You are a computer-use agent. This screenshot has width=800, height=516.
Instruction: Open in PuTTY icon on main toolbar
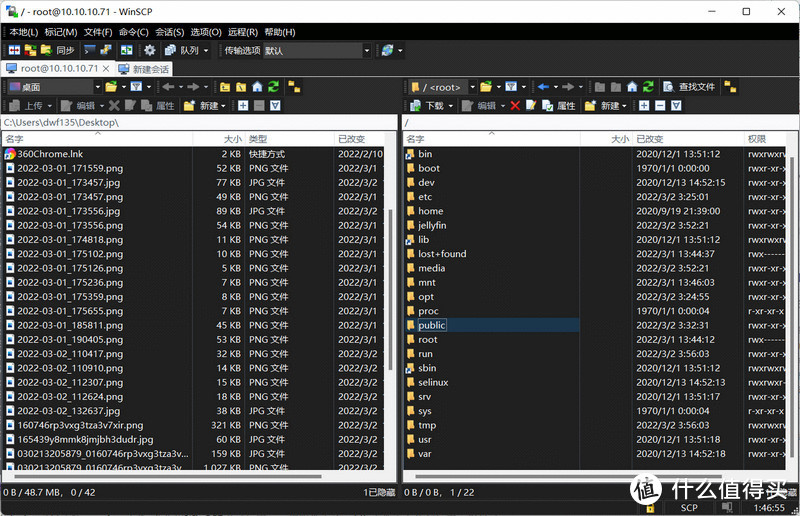pos(106,50)
